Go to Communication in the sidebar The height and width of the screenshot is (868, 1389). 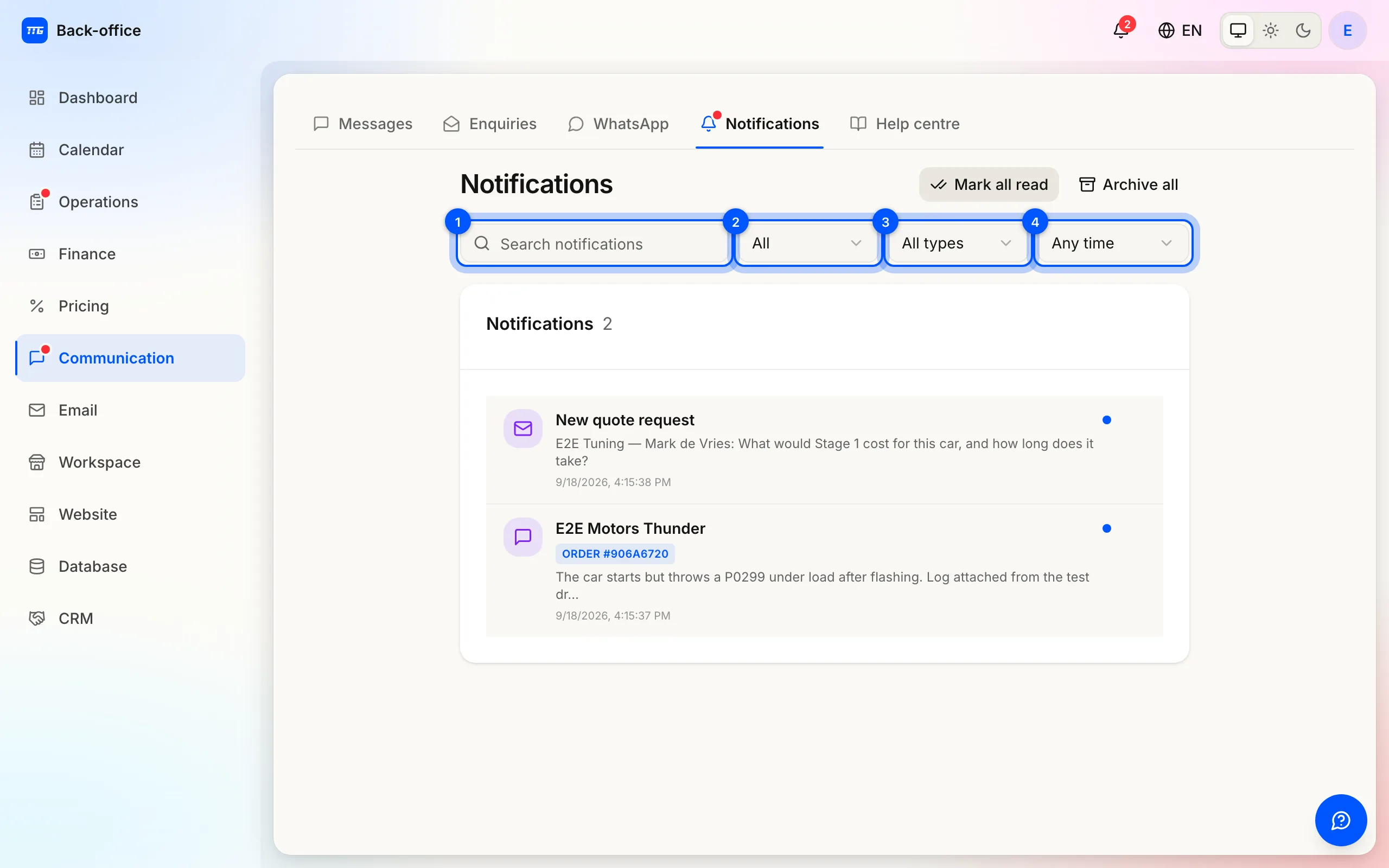[x=131, y=358]
